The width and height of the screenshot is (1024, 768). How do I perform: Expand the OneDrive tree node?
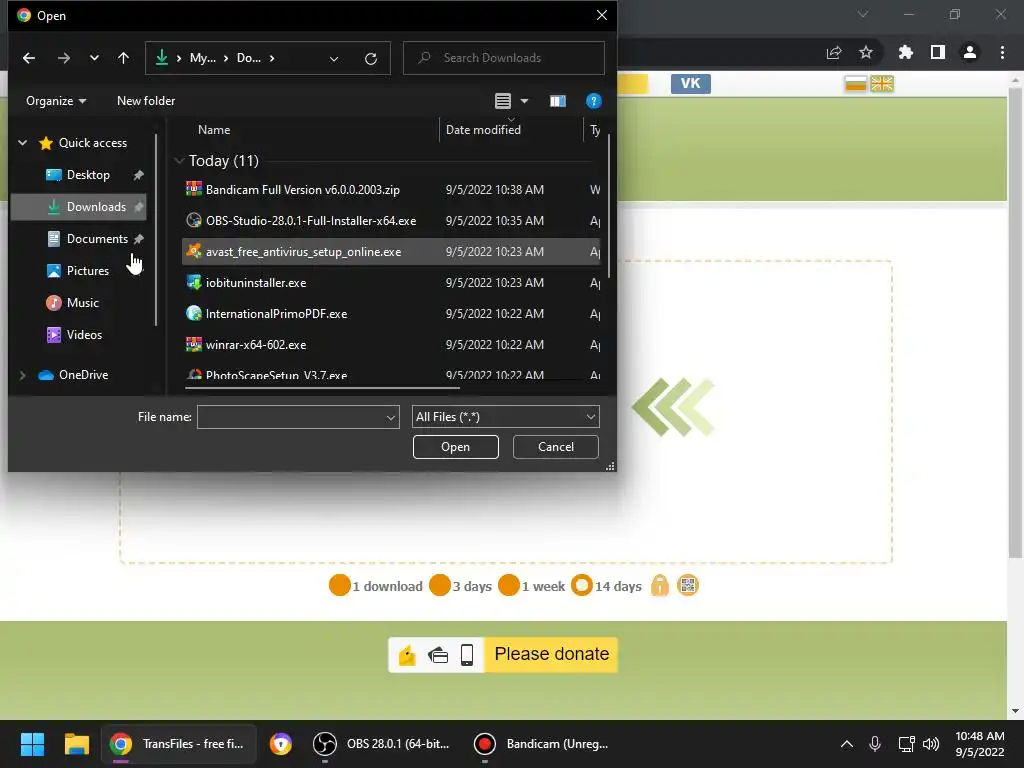click(22, 375)
